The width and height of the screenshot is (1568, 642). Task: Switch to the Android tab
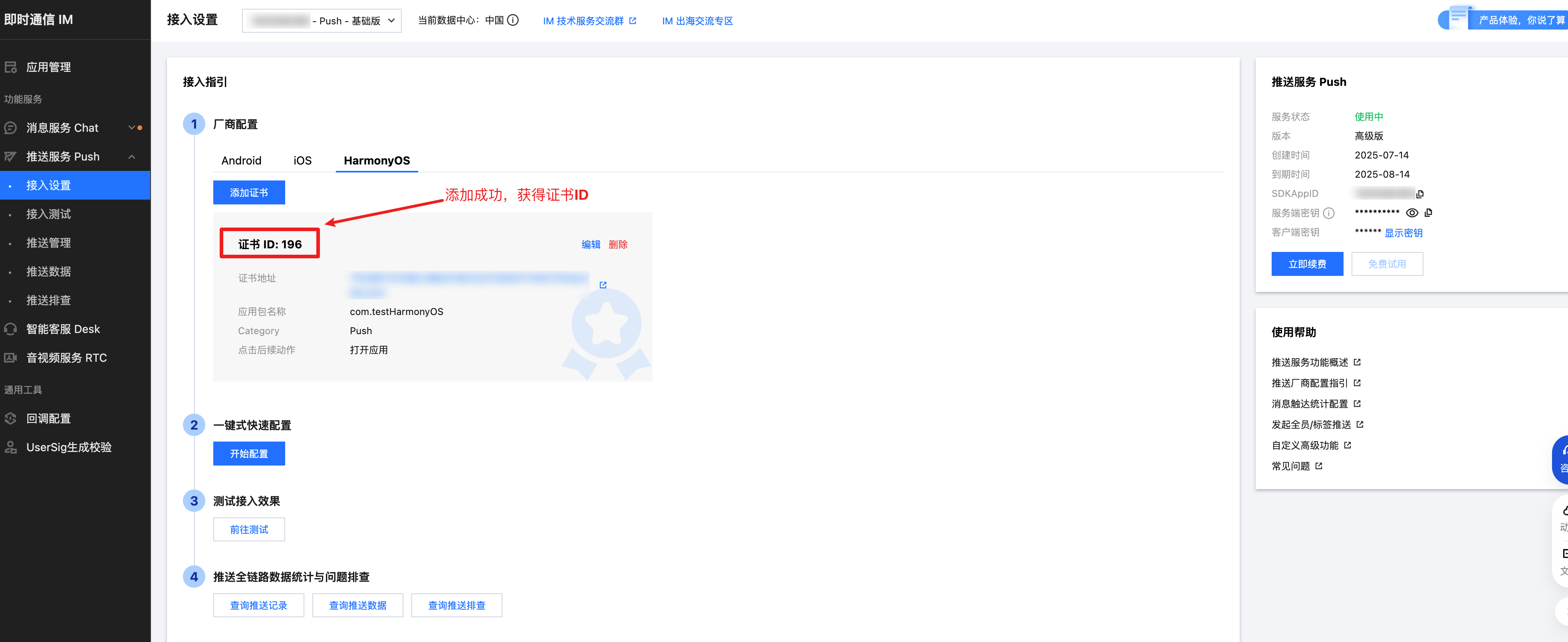(241, 160)
